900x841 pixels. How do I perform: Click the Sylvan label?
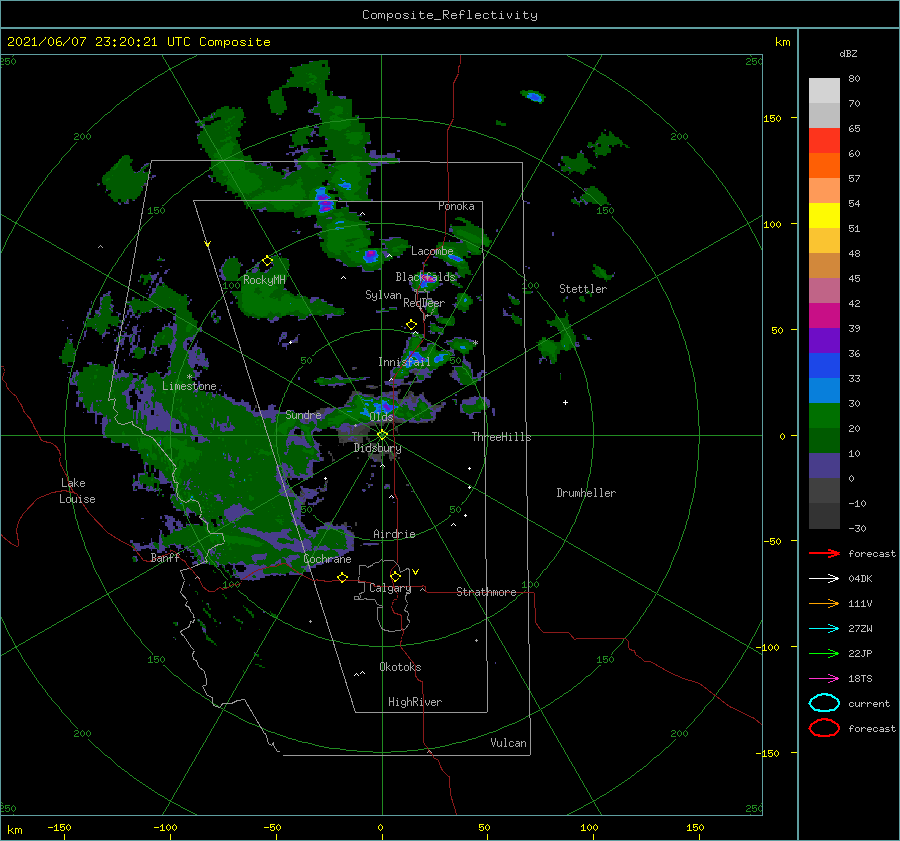383,295
